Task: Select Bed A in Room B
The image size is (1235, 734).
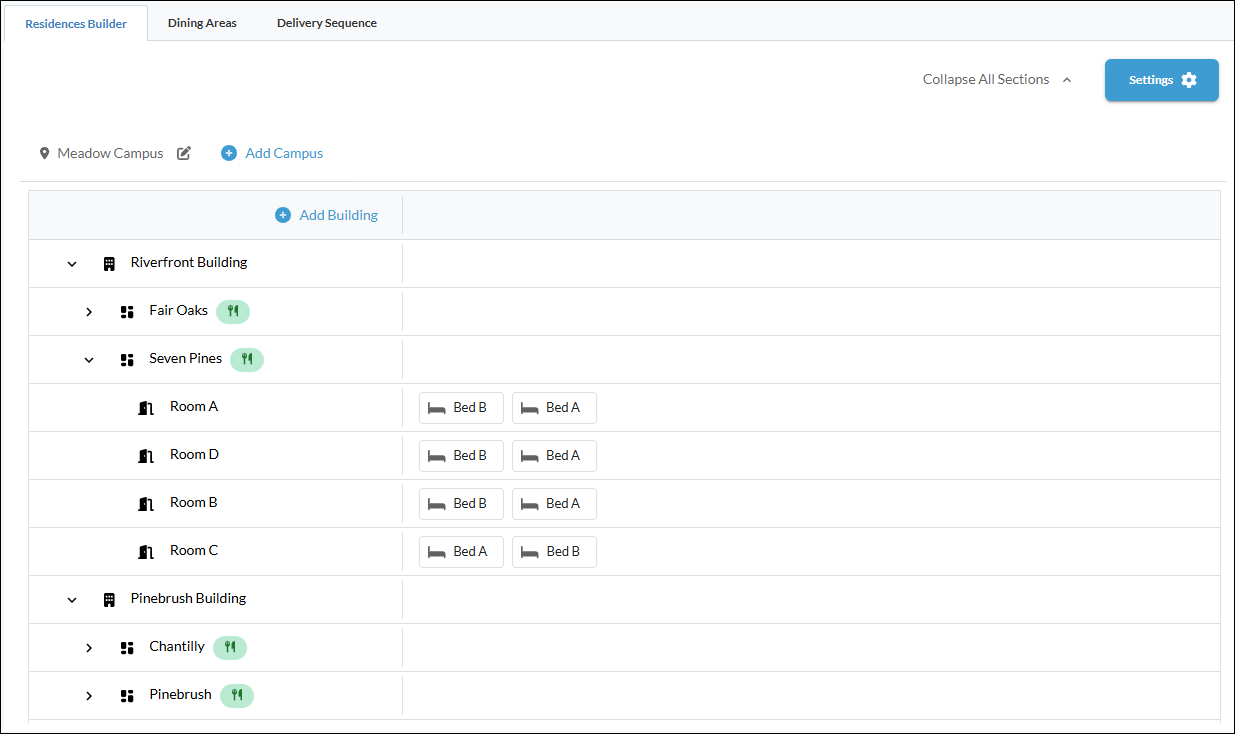Action: coord(554,504)
